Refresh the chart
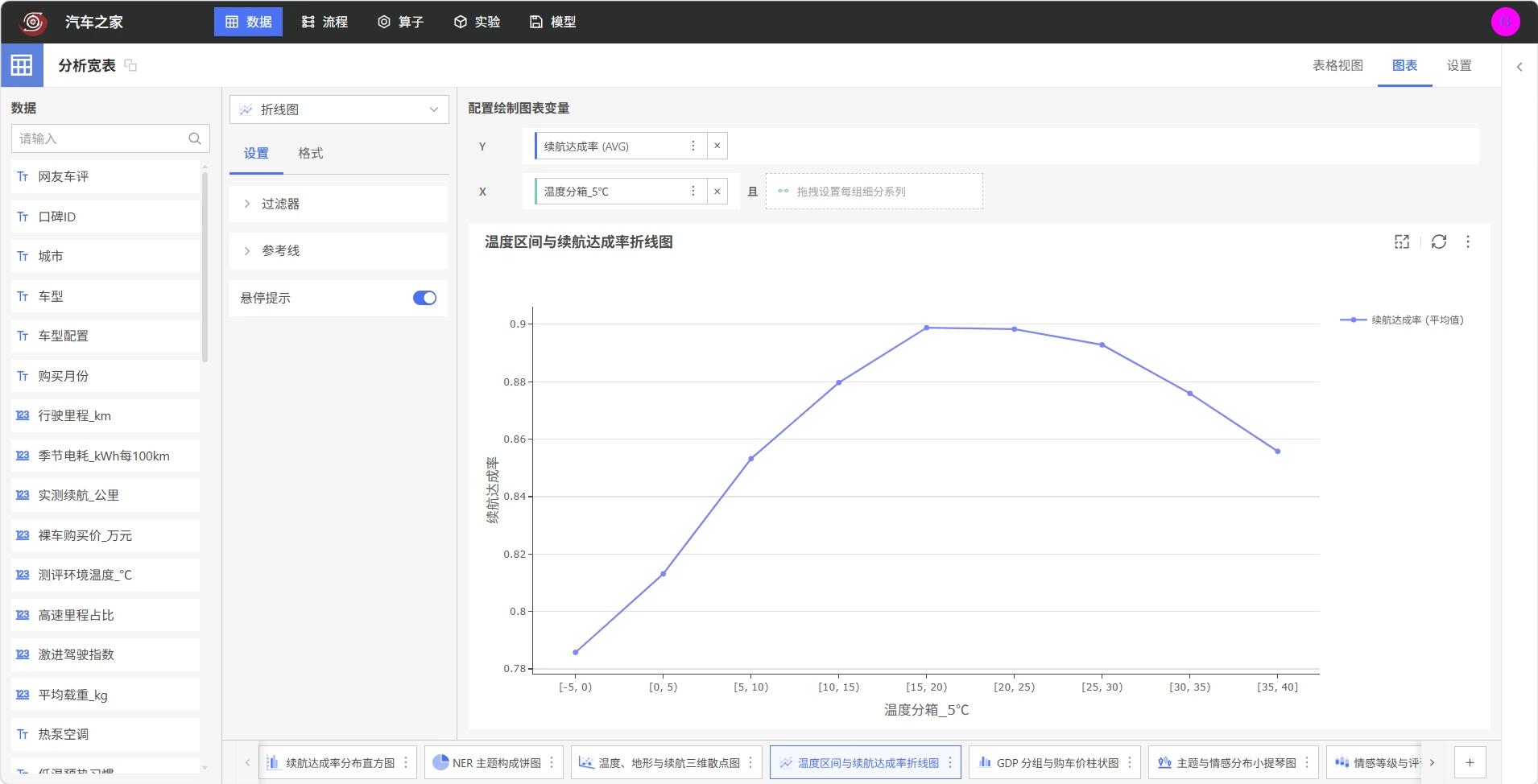This screenshot has height=784, width=1538. tap(1439, 241)
